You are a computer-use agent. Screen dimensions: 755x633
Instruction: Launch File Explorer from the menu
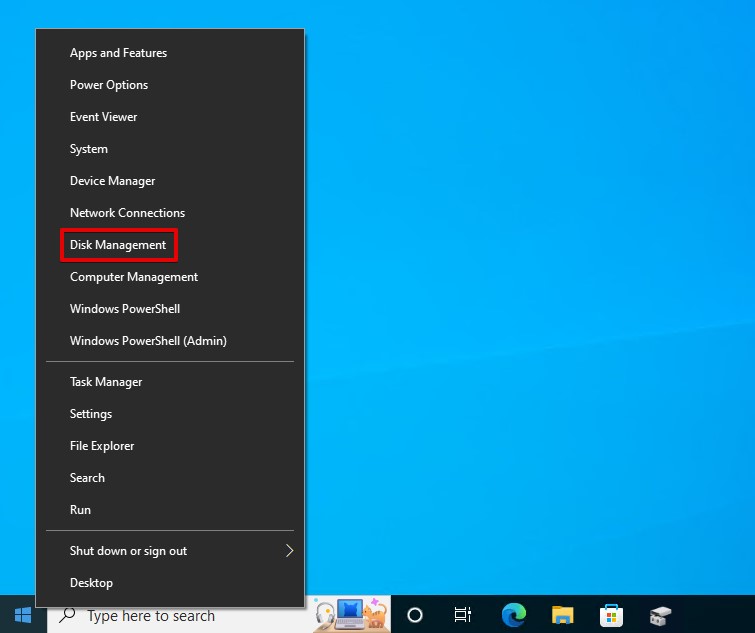(x=170, y=446)
